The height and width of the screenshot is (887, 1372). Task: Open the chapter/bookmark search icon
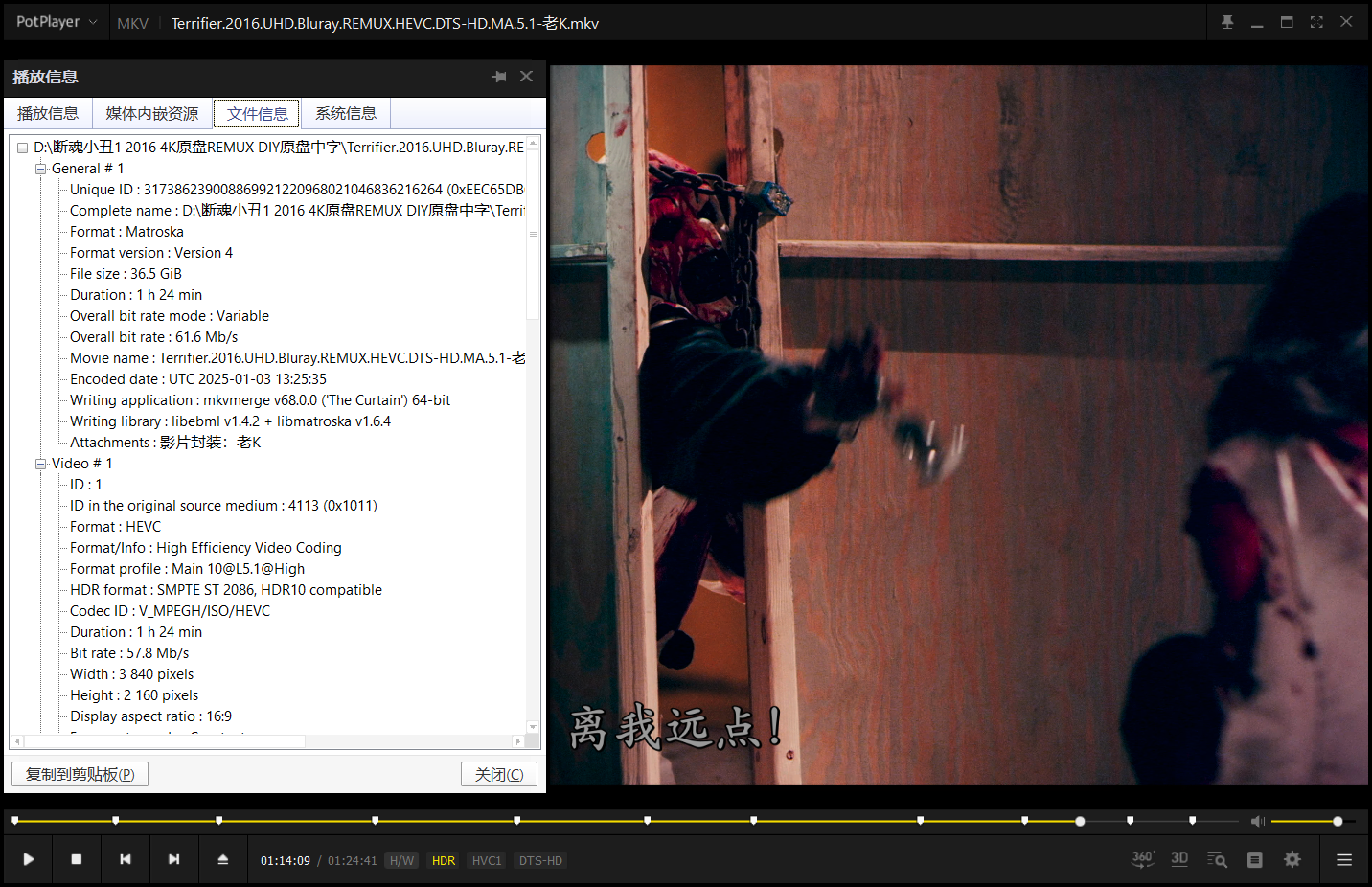[x=1217, y=859]
